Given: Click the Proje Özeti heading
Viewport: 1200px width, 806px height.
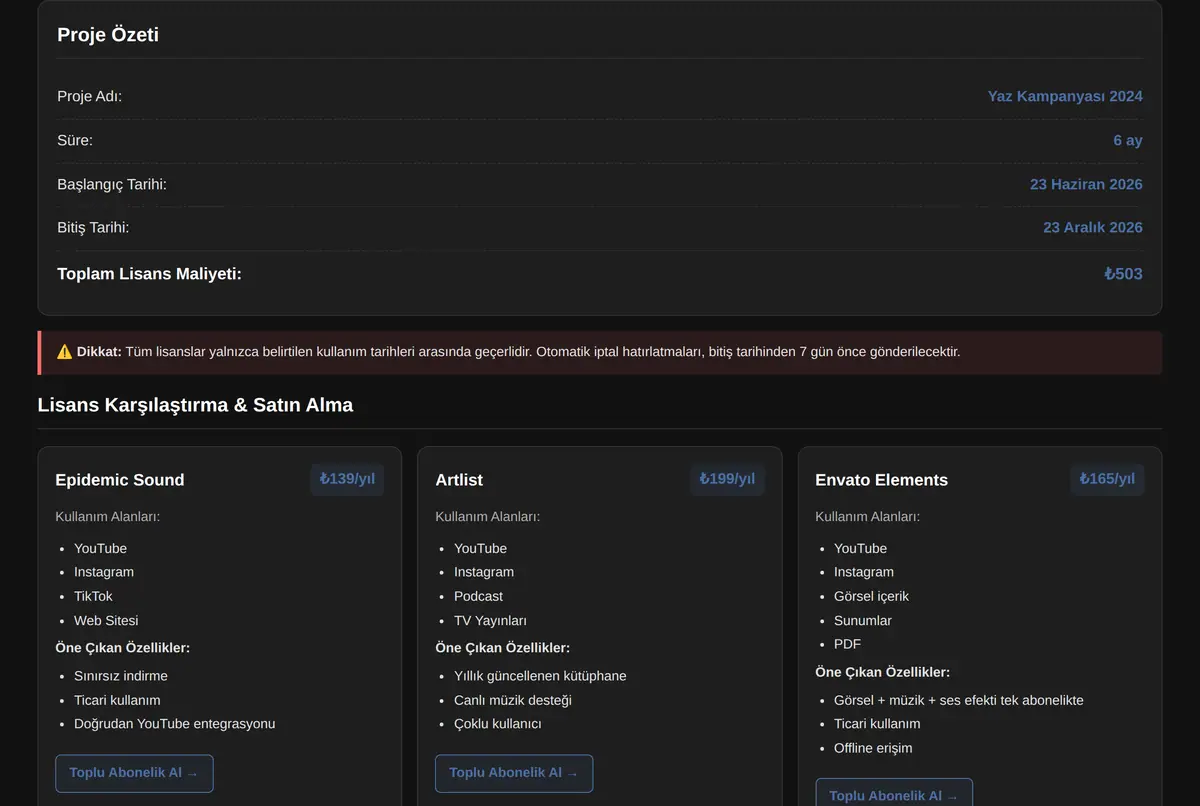Looking at the screenshot, I should coord(108,35).
